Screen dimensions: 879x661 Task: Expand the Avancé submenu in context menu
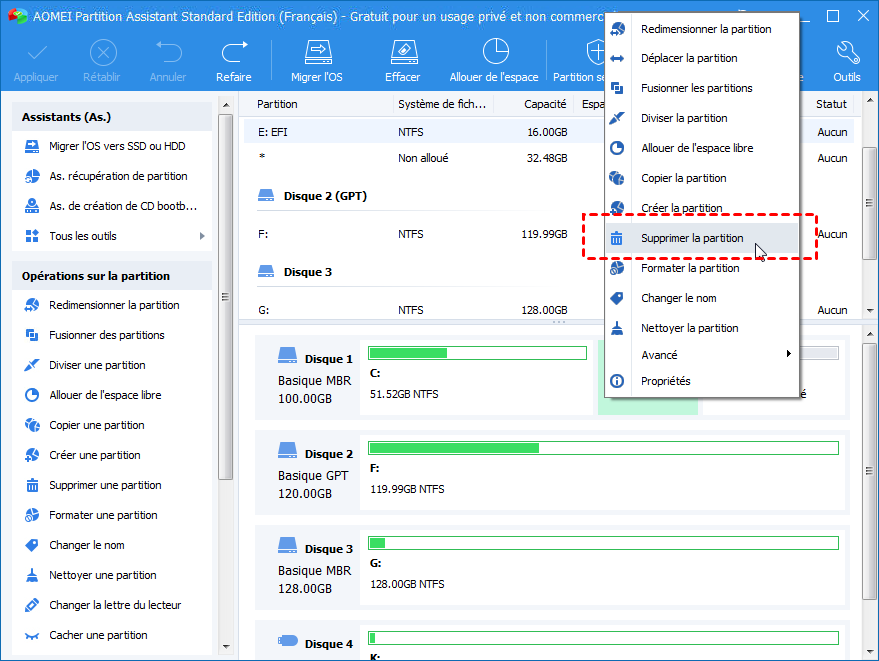[702, 355]
